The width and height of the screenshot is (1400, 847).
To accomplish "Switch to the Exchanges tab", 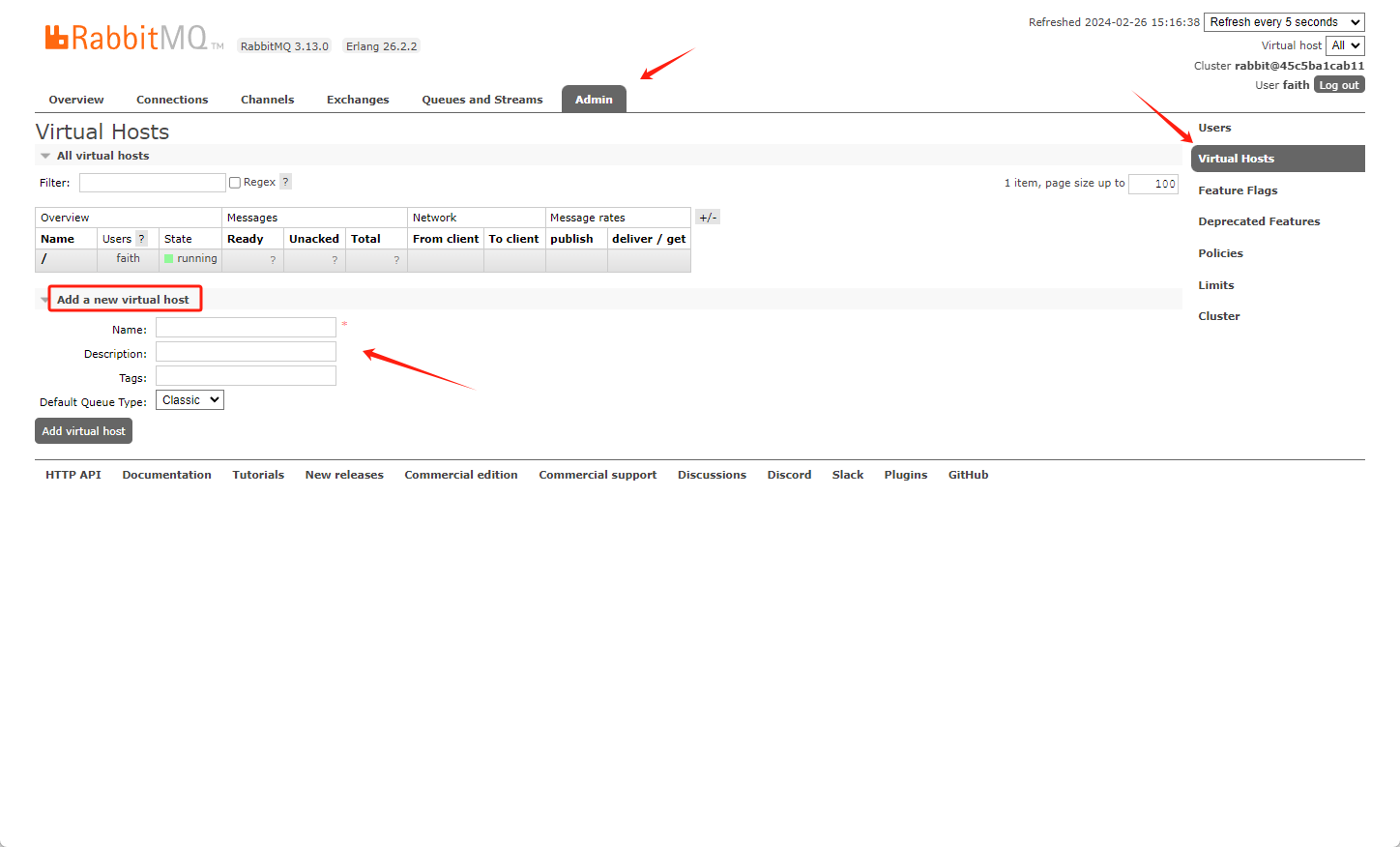I will click(358, 100).
